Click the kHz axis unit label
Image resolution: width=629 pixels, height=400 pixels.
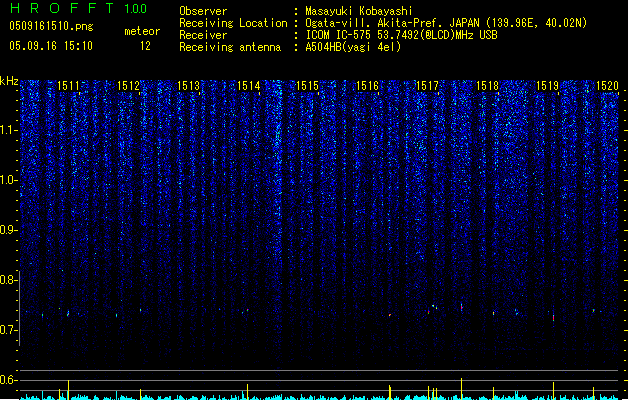tap(9, 81)
